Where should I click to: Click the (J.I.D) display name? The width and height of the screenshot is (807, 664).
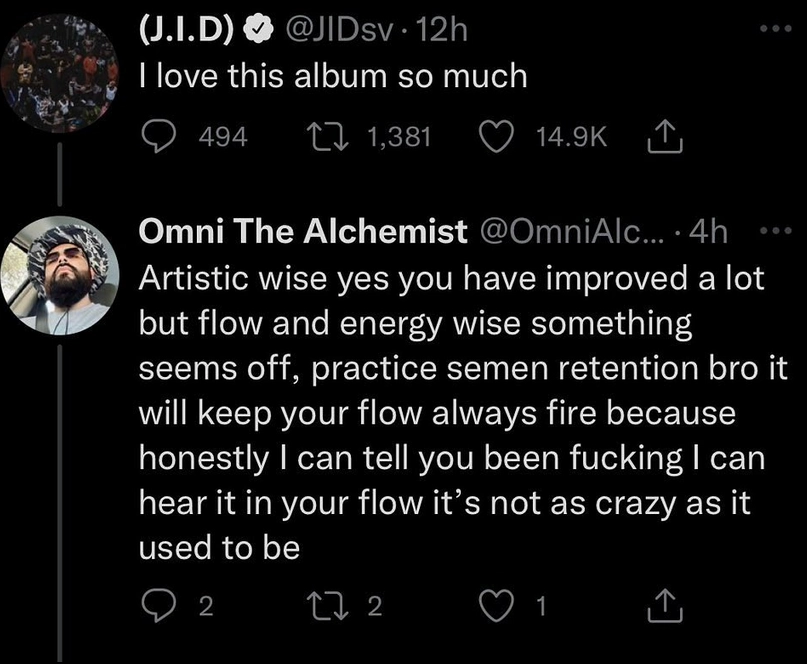click(187, 32)
